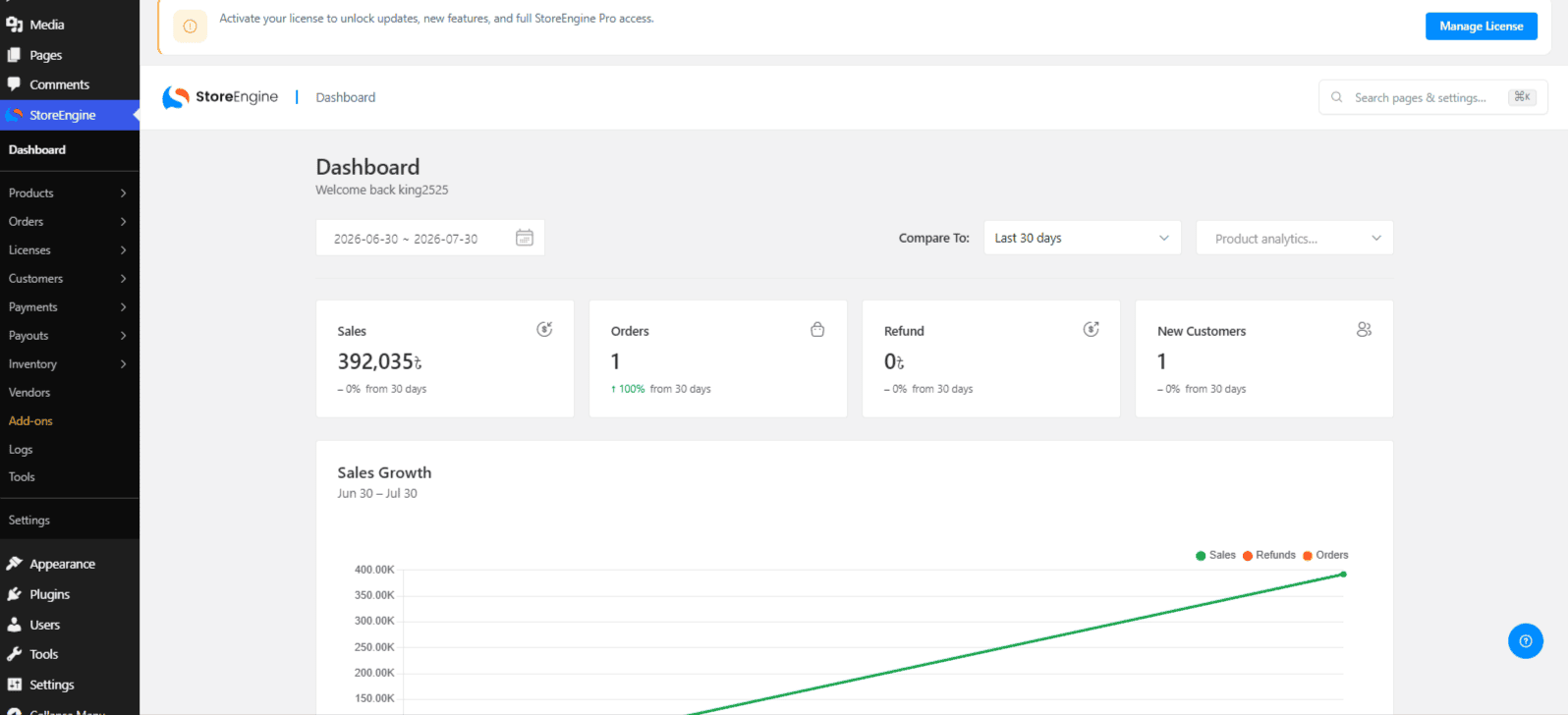Screen dimensions: 1568x715
Task: Click 'Welcome back king2525' text
Action: coord(382,190)
